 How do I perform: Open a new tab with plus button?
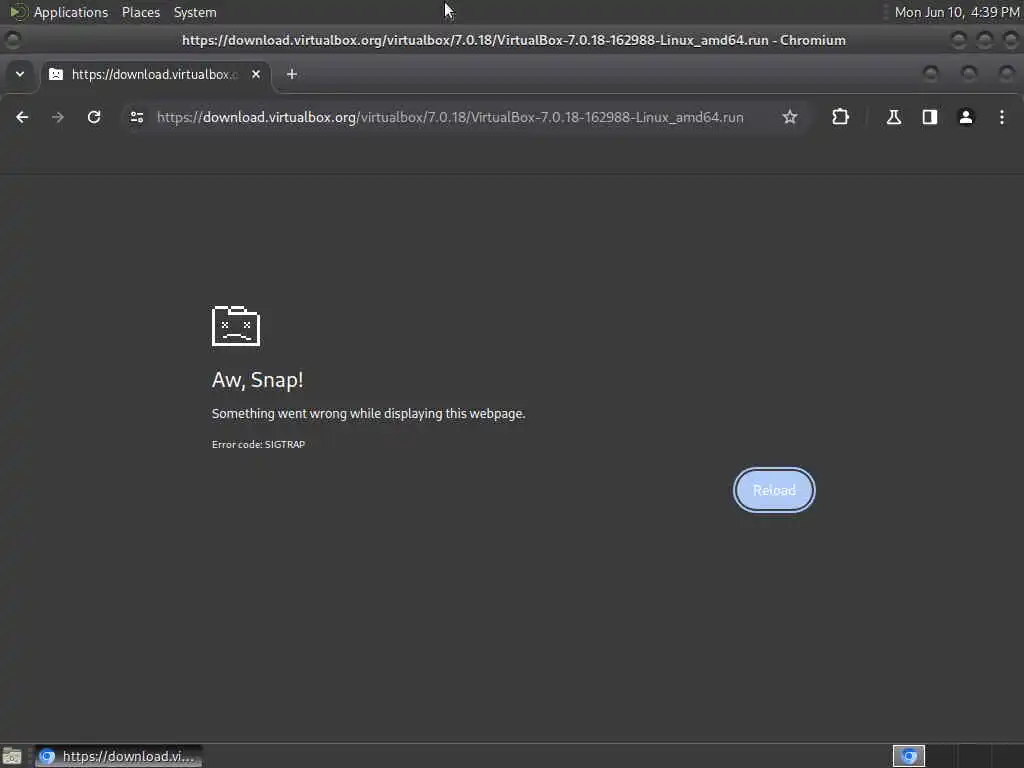coord(292,74)
